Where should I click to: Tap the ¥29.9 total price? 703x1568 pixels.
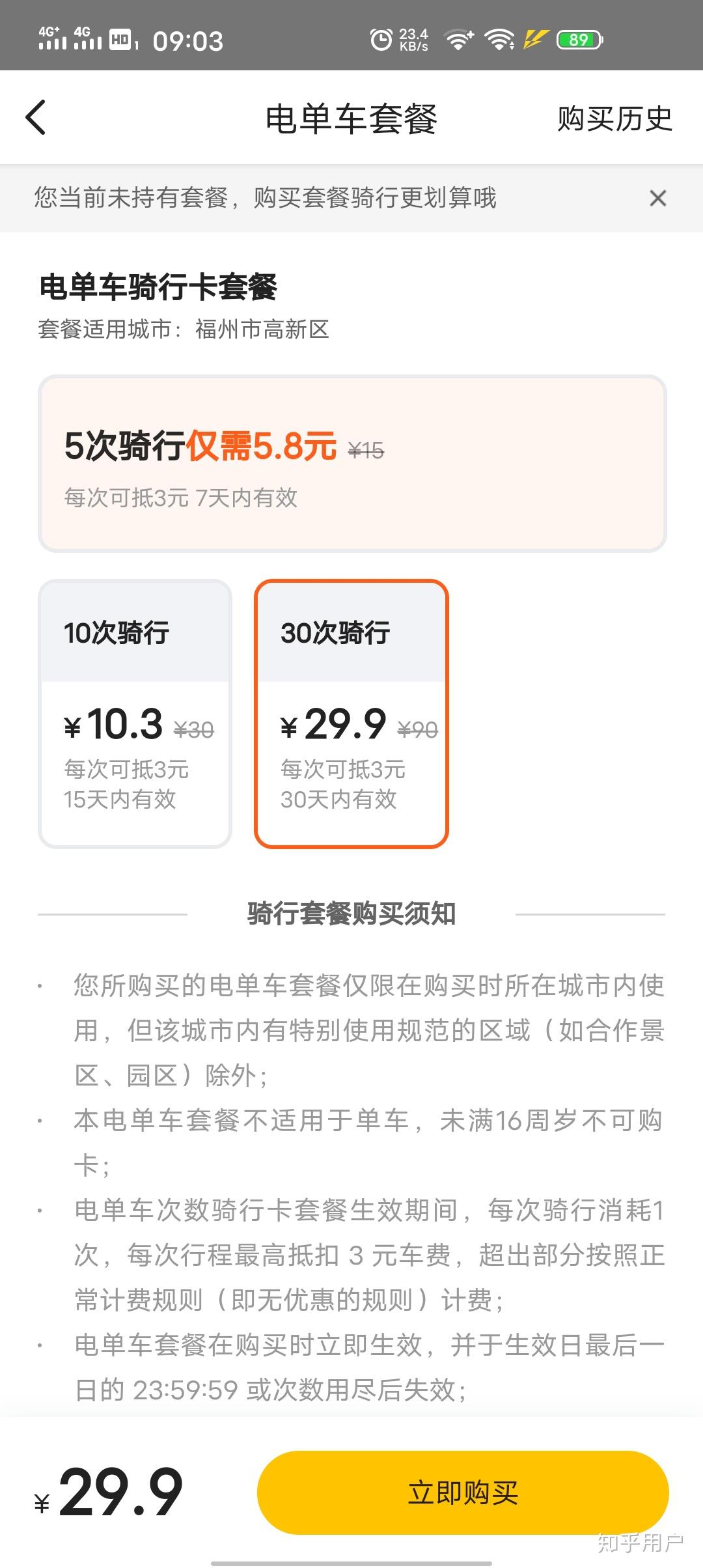click(x=109, y=1492)
